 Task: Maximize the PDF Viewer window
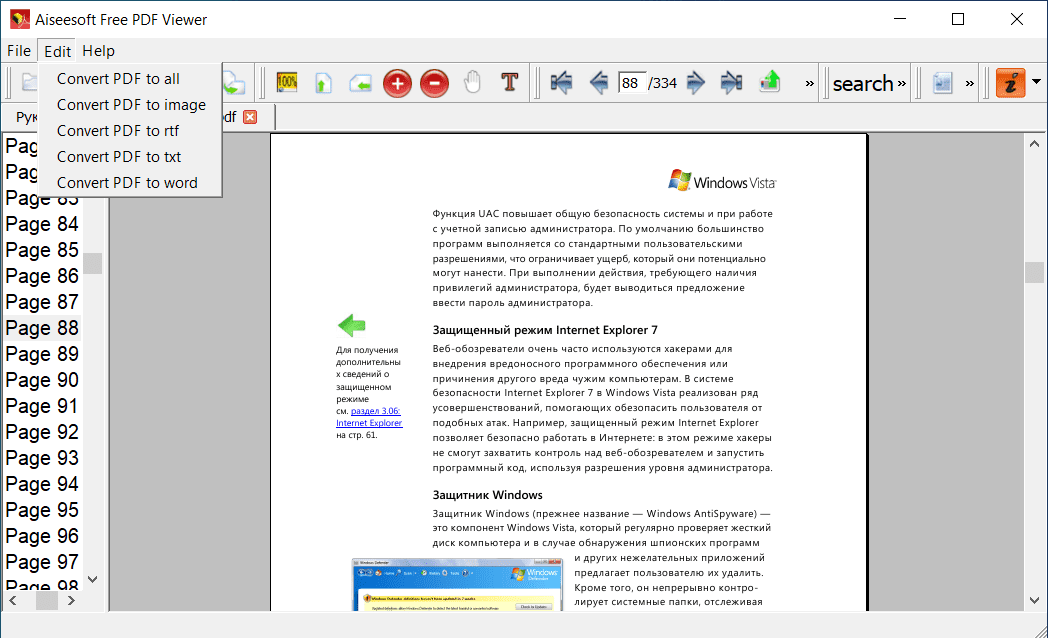coord(958,19)
